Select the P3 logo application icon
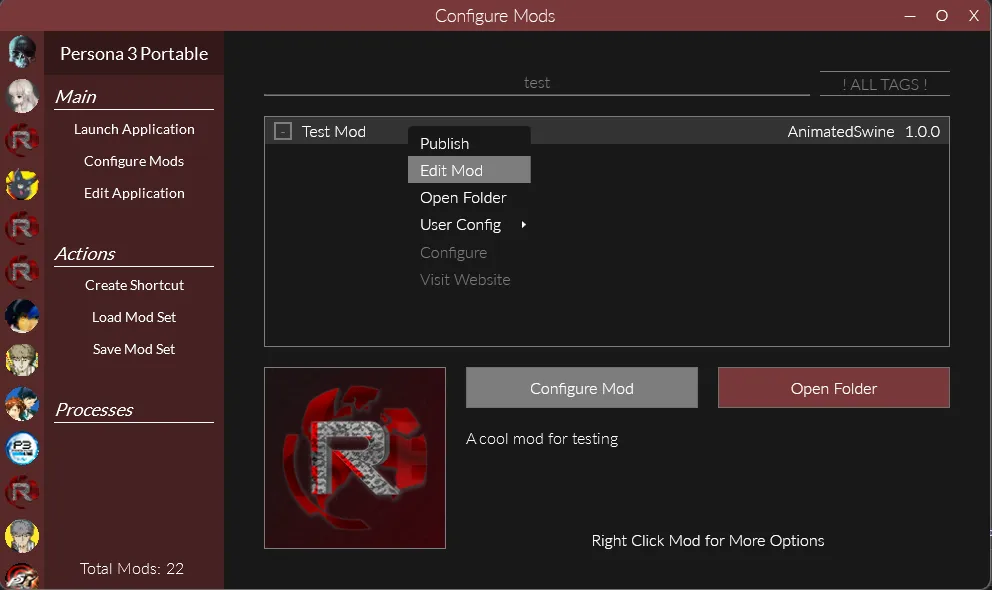Image resolution: width=992 pixels, height=590 pixels. pos(22,448)
